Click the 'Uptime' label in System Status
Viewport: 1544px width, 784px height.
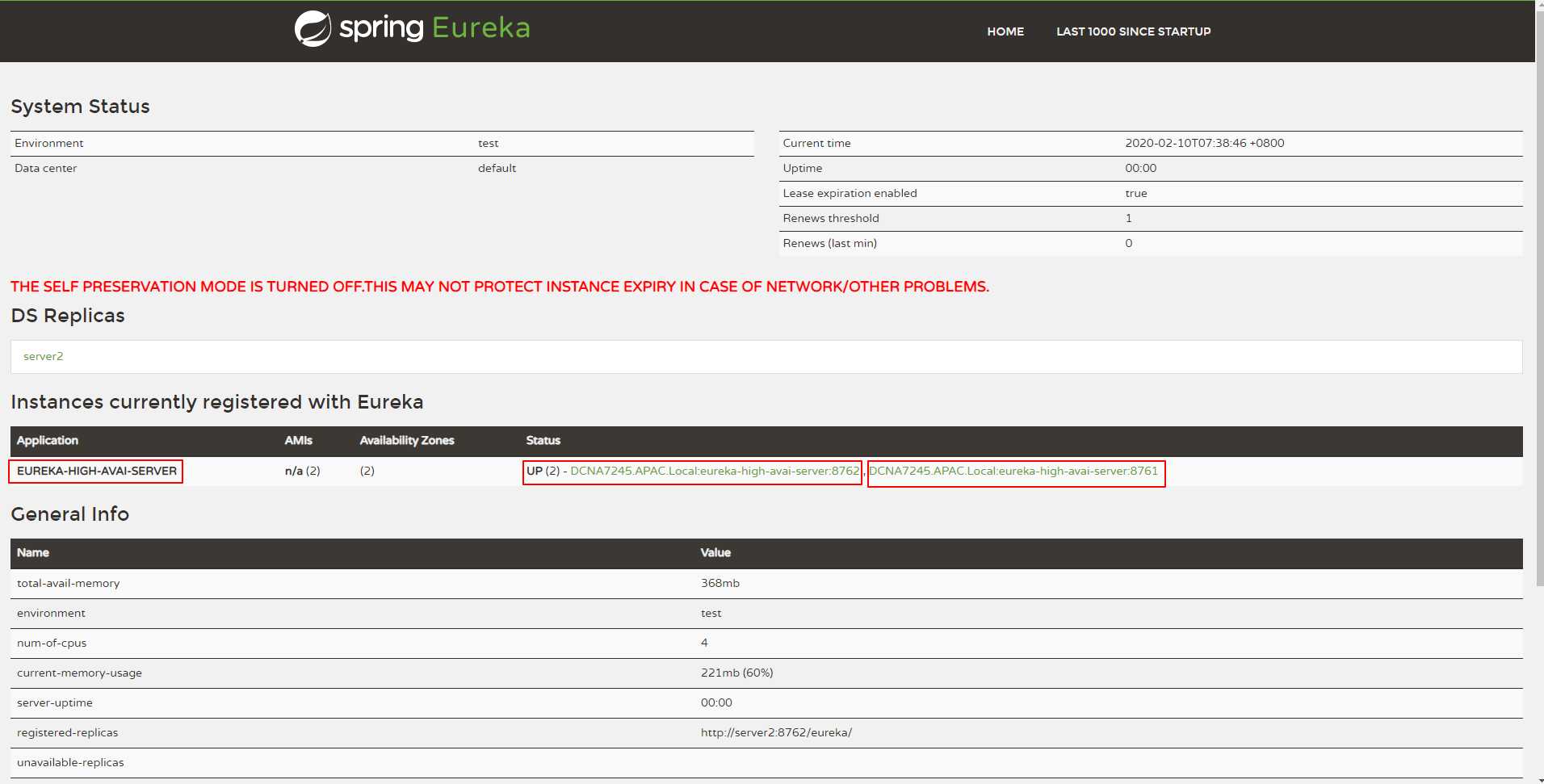tap(803, 168)
